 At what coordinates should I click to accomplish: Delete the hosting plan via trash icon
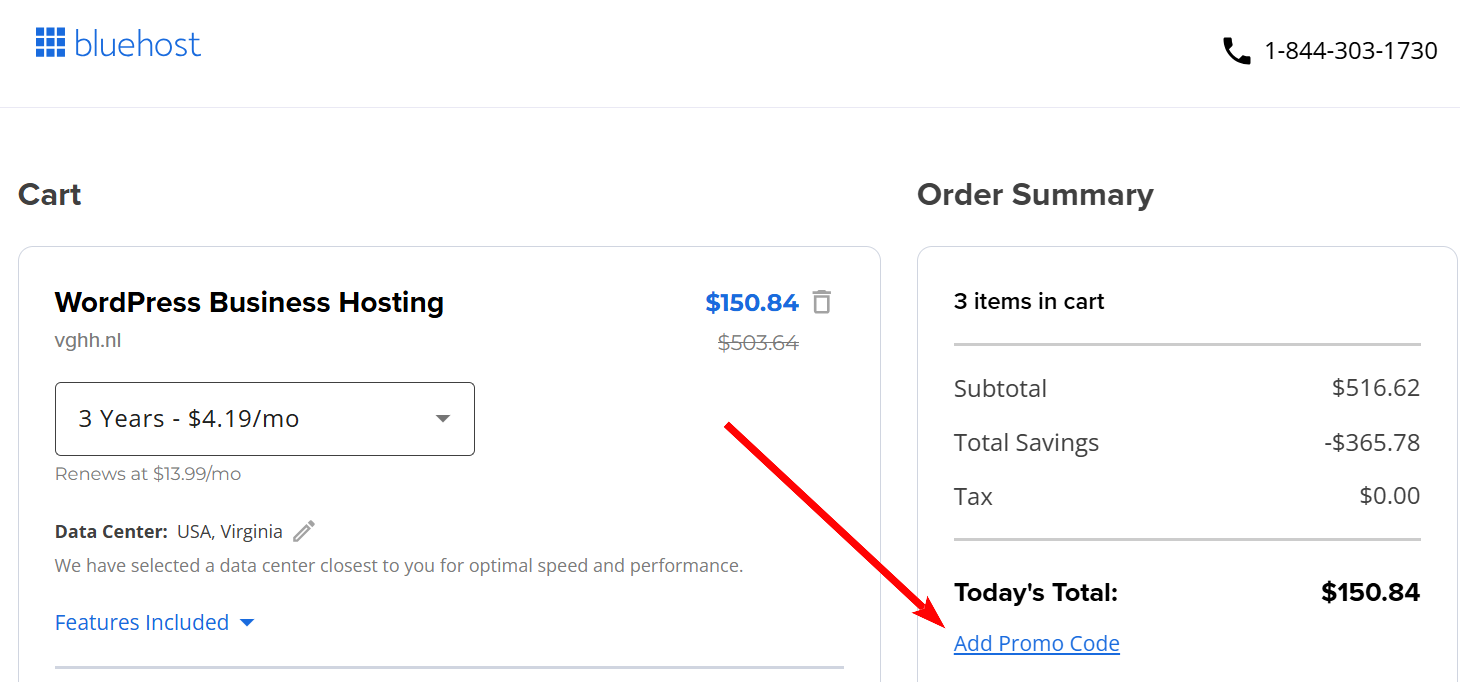tap(821, 302)
